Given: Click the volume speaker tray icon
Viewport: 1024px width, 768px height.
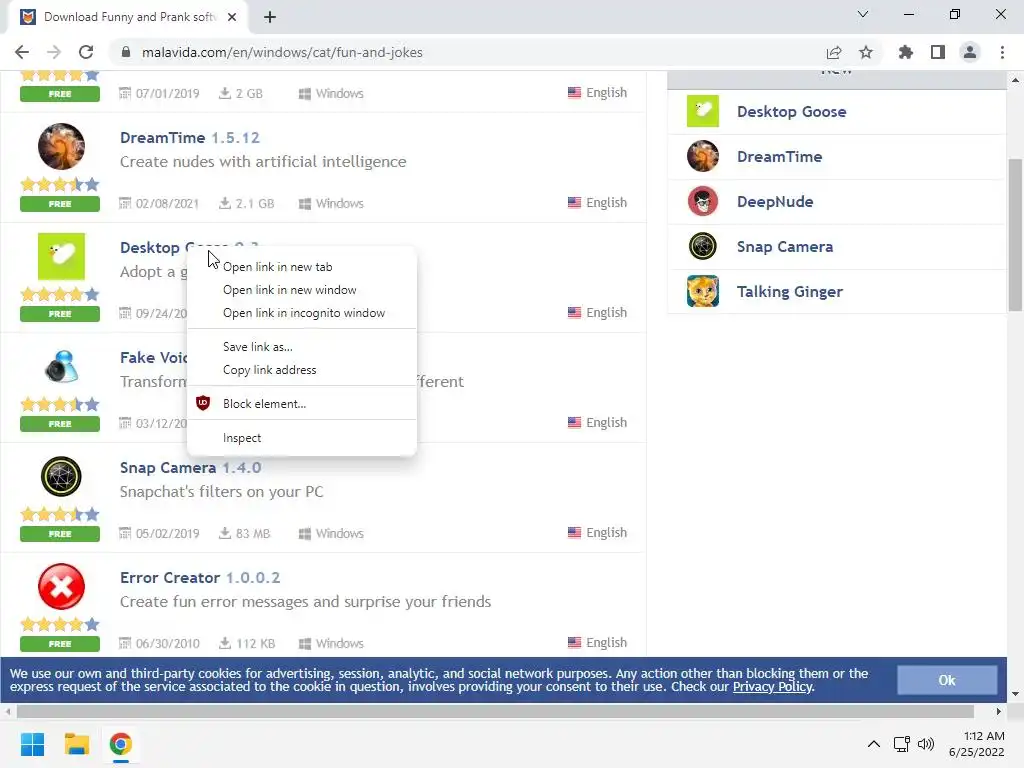Looking at the screenshot, I should pos(926,744).
